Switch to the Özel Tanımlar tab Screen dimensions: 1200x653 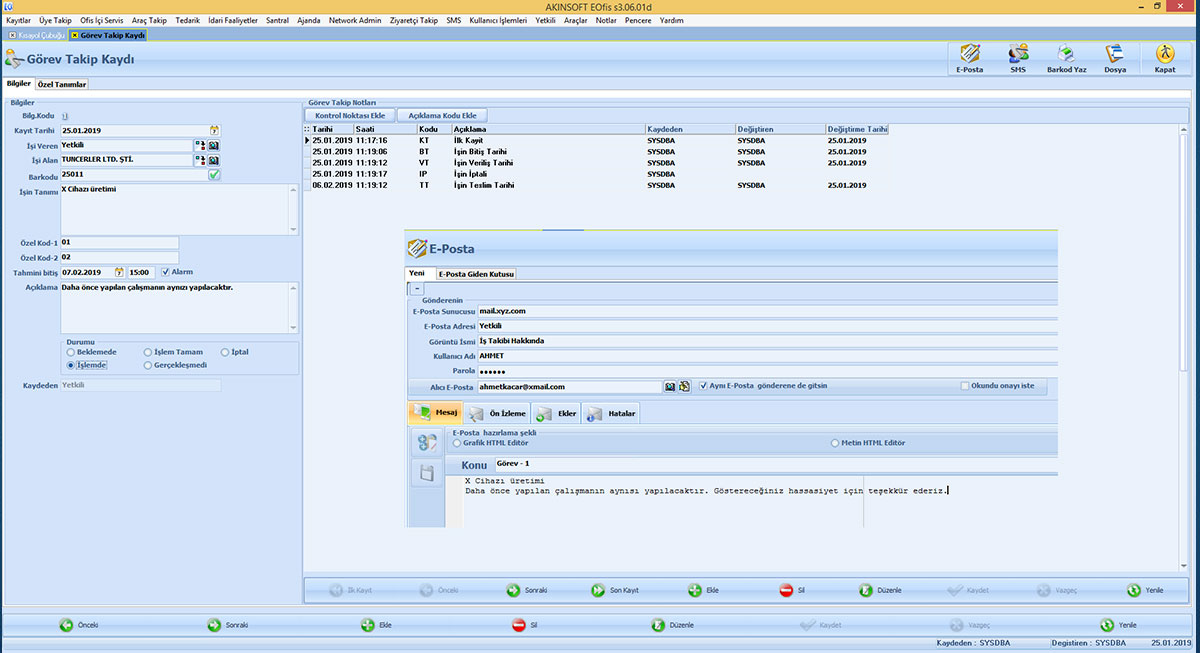point(62,84)
